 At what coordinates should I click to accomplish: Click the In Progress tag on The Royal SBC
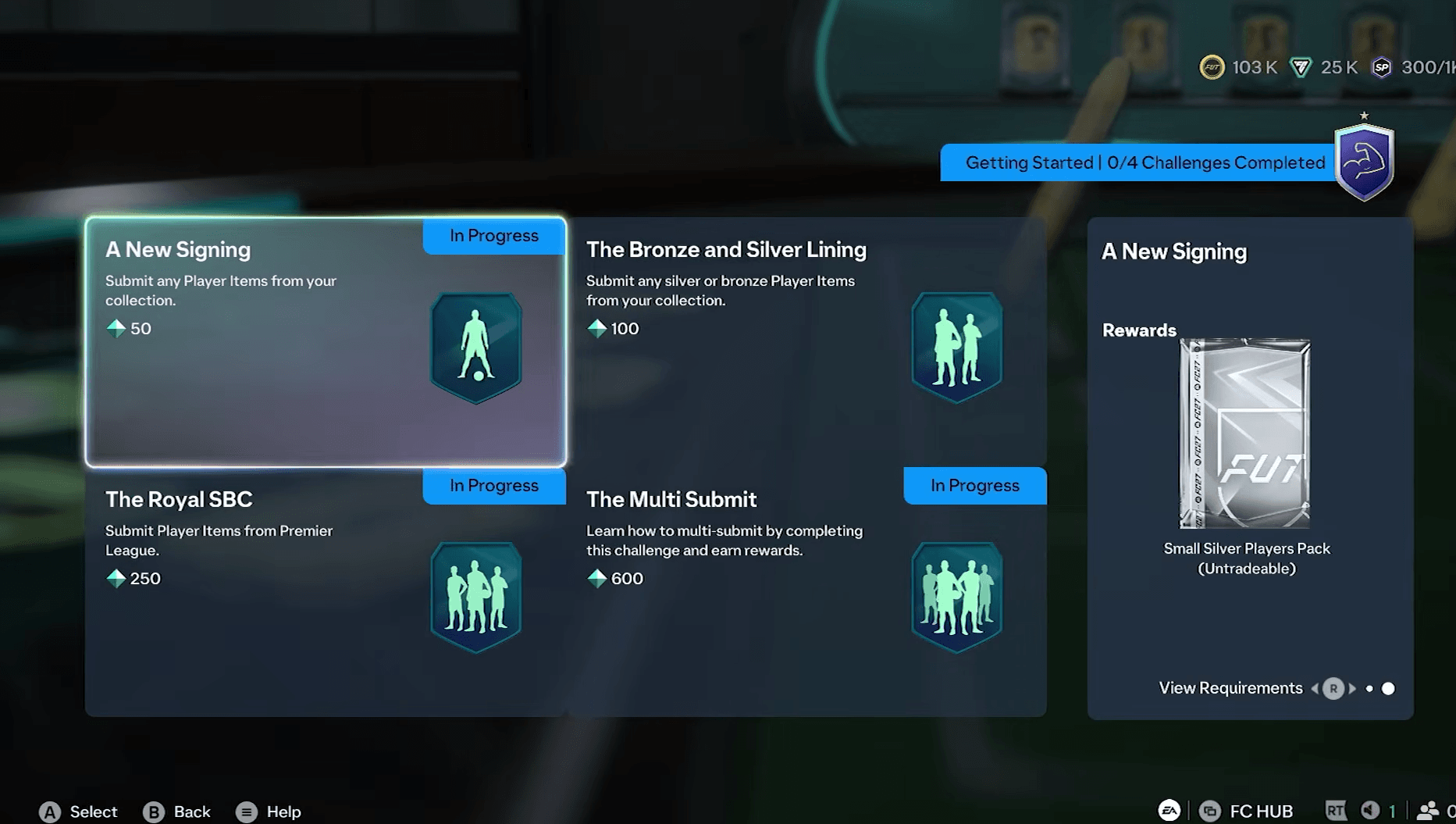click(494, 486)
